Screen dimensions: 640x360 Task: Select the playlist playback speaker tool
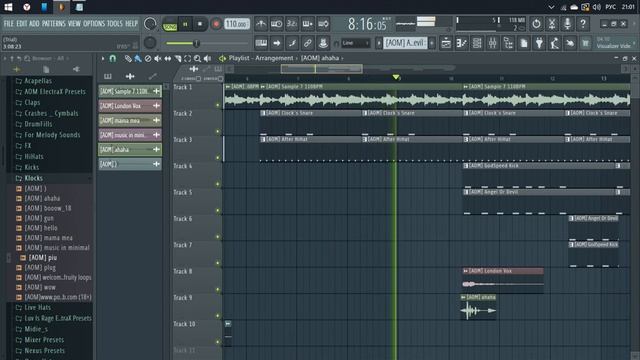[207, 59]
